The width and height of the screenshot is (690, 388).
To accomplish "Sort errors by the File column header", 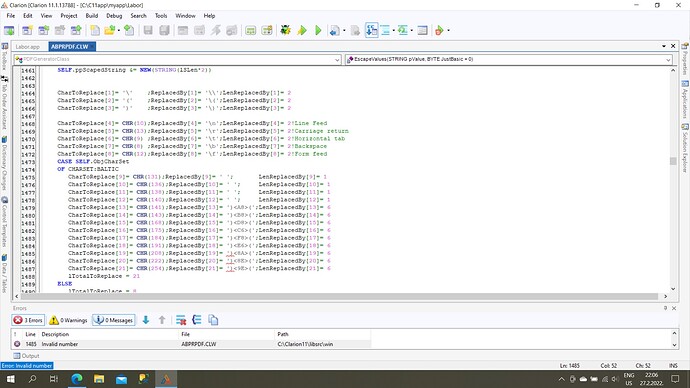I will [226, 334].
